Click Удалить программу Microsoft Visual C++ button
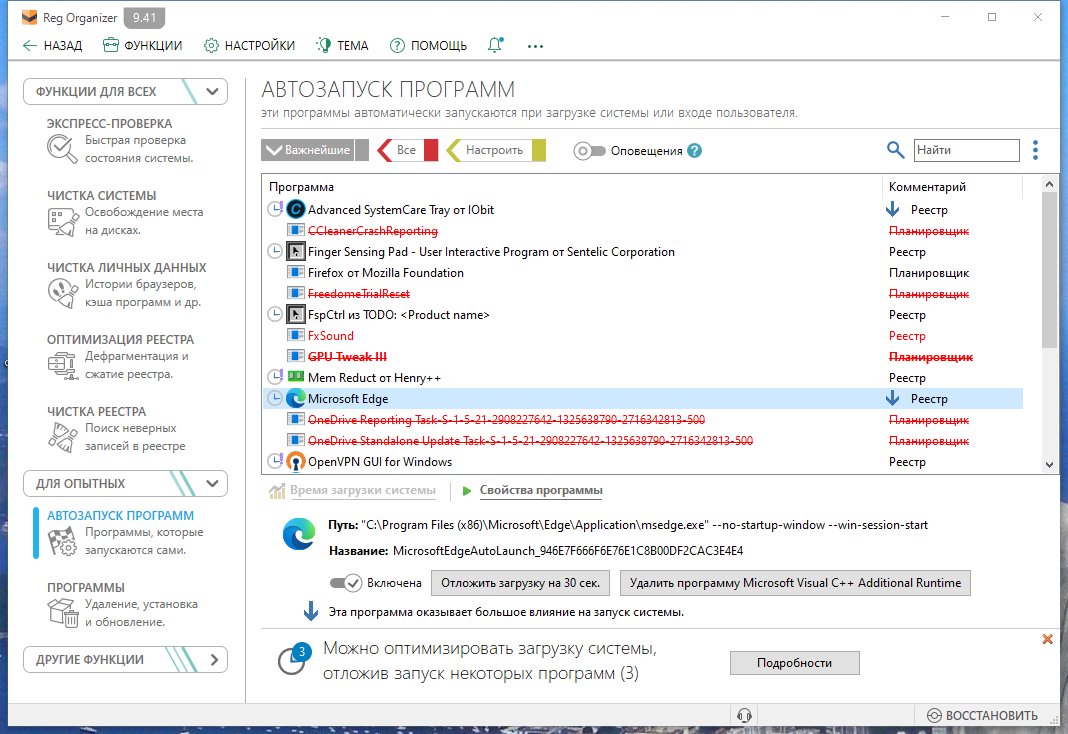1068x734 pixels. coord(795,583)
